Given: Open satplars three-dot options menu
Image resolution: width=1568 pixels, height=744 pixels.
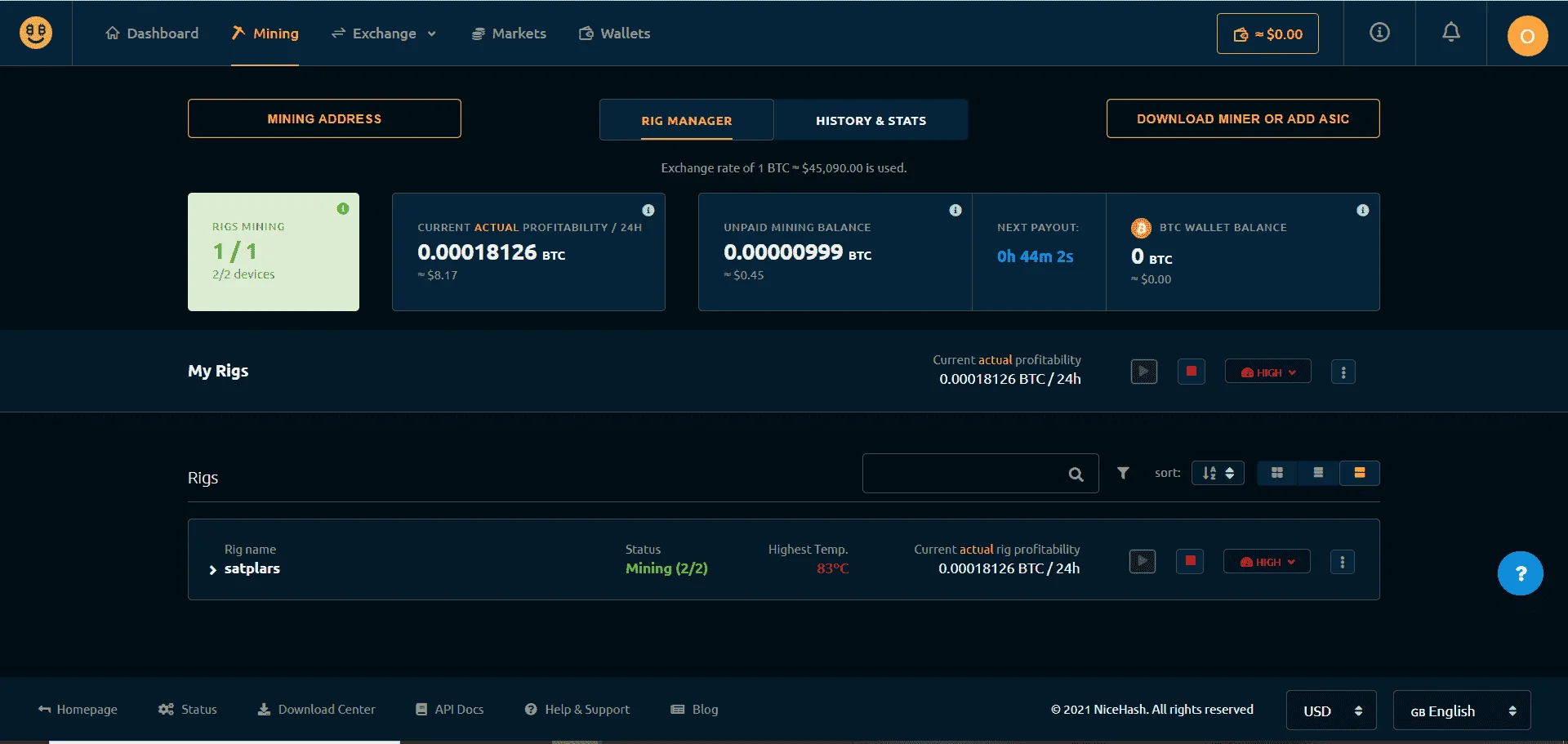Looking at the screenshot, I should 1343,561.
